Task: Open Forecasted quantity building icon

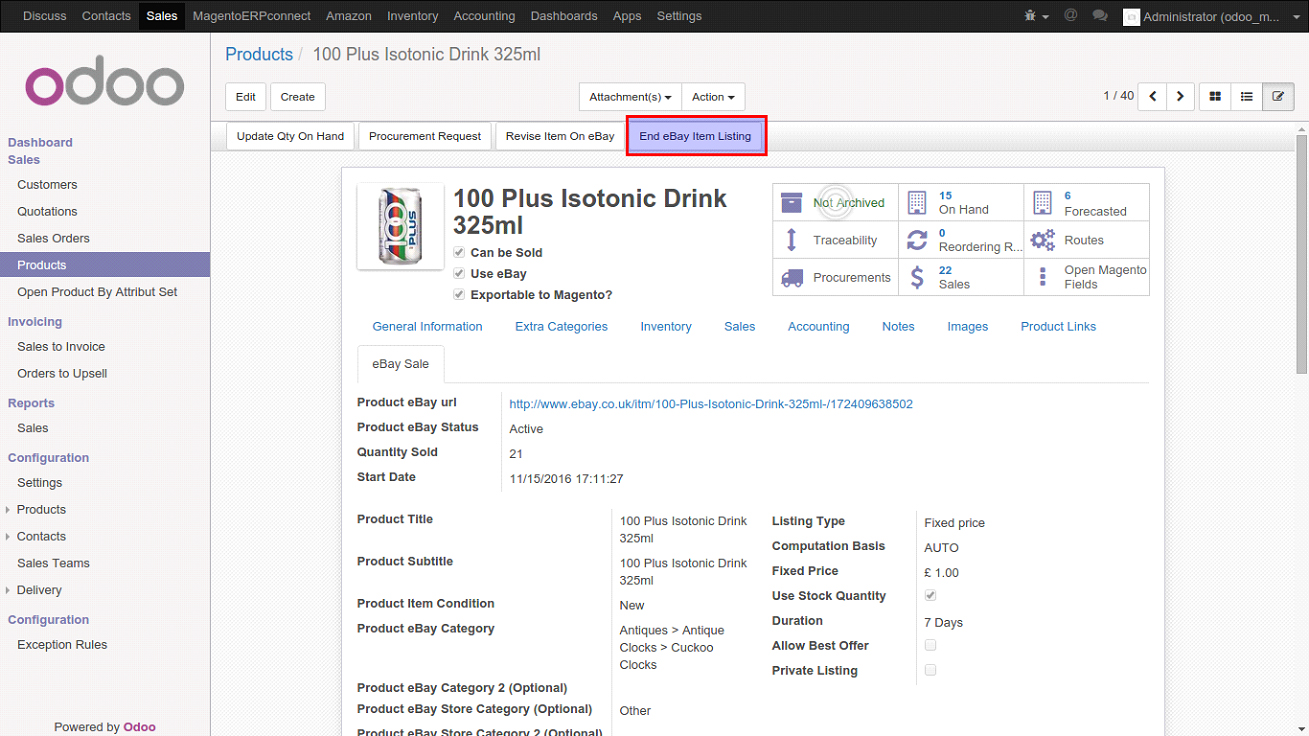Action: 1042,202
